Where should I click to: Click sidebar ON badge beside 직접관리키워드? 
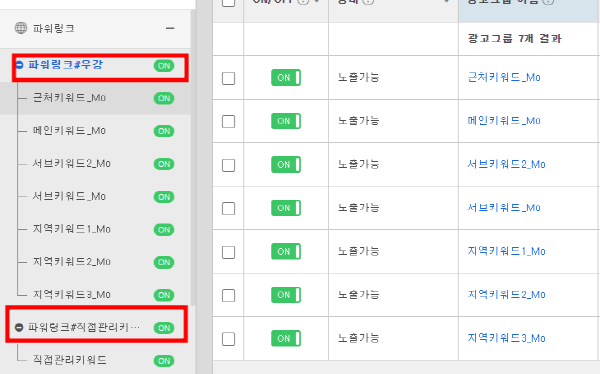164,361
